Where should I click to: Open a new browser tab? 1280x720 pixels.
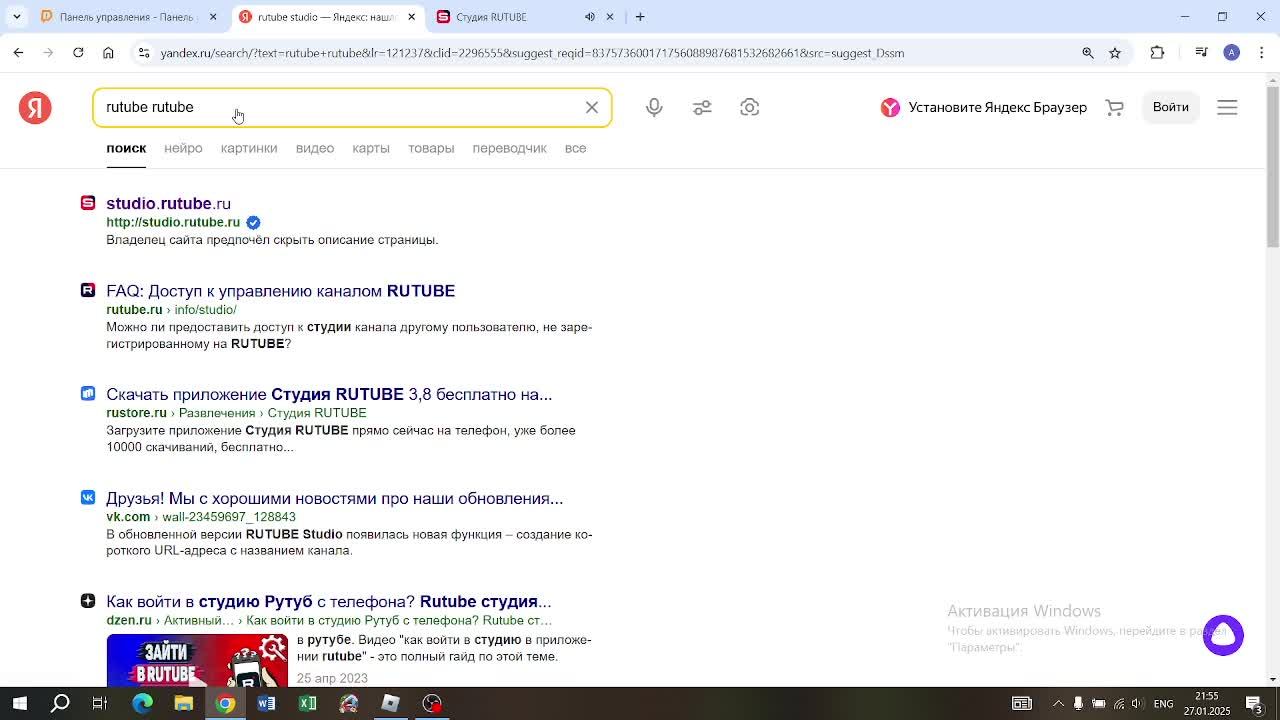[640, 17]
